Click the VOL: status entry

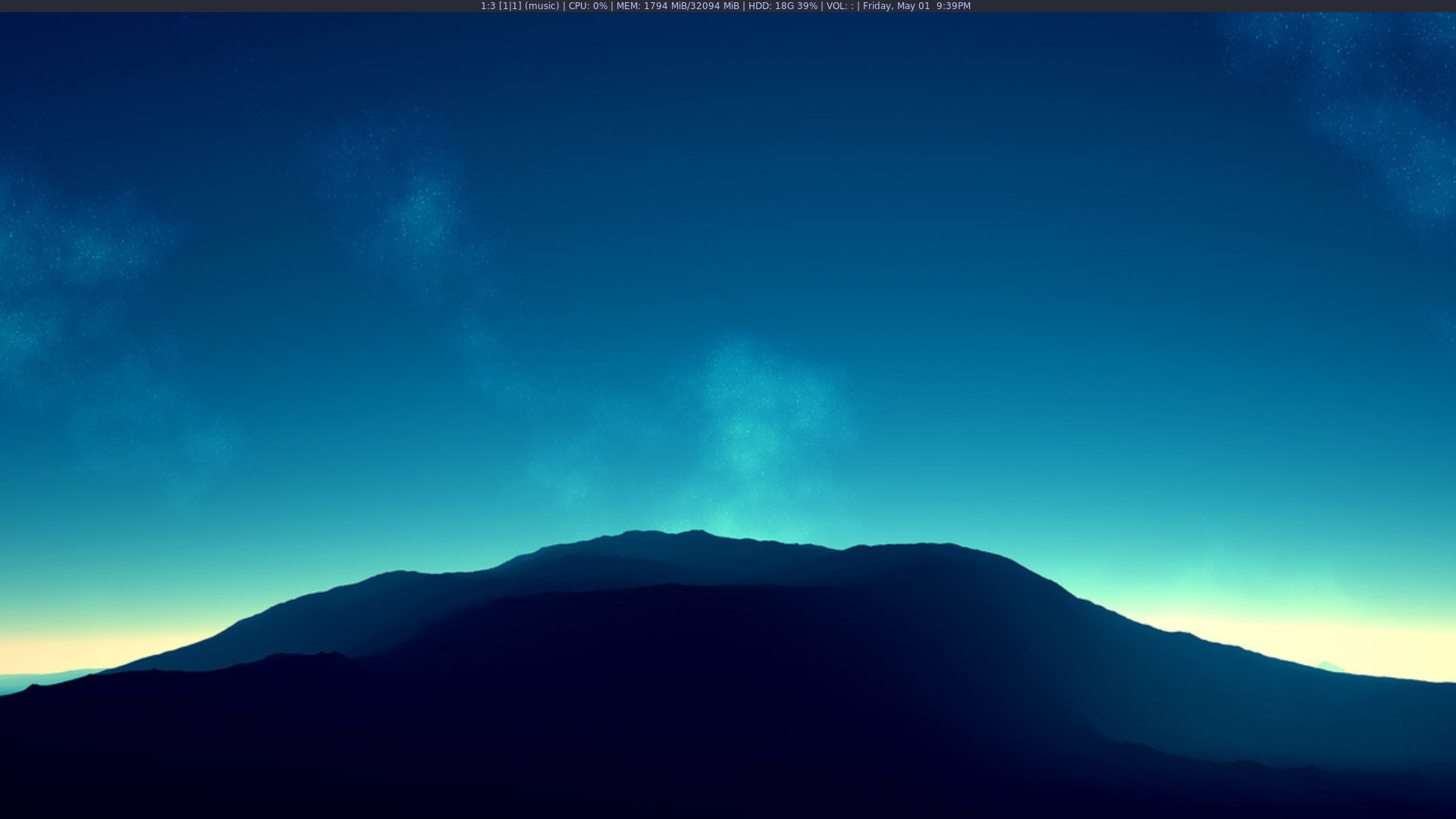[840, 6]
